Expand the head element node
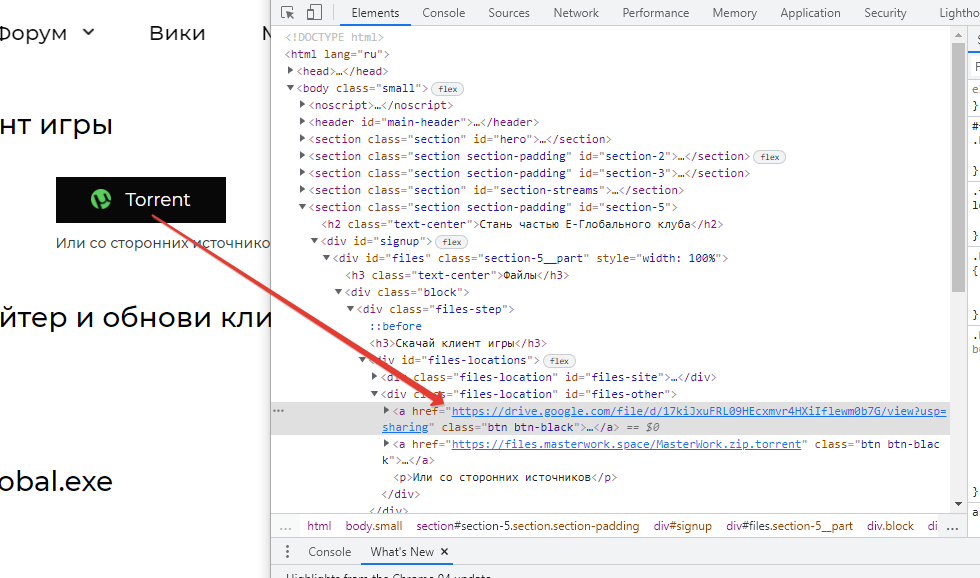The image size is (980, 578). click(291, 71)
